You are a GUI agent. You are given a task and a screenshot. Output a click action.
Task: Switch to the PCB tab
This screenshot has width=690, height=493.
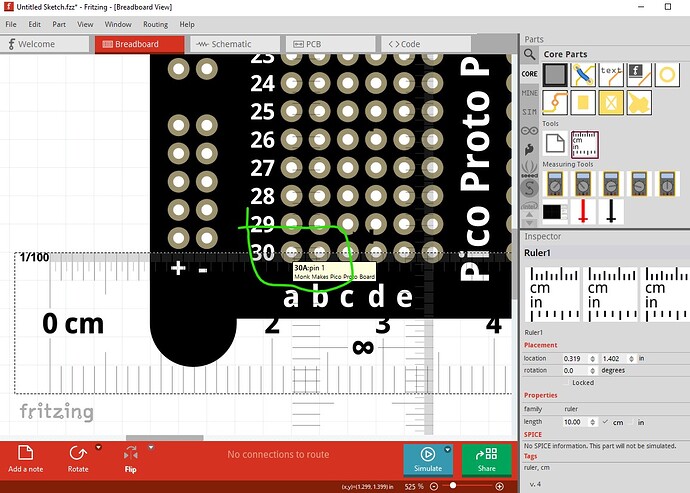click(x=330, y=44)
